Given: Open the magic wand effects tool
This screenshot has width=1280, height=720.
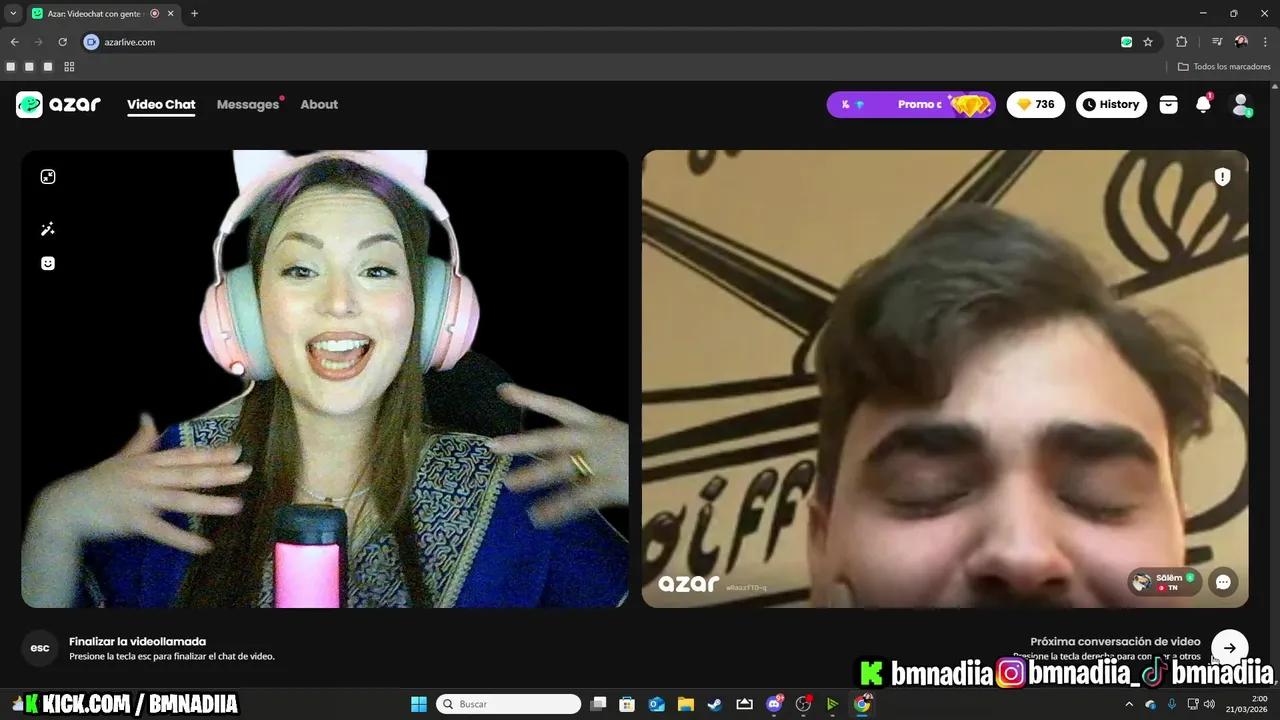Looking at the screenshot, I should tap(48, 229).
